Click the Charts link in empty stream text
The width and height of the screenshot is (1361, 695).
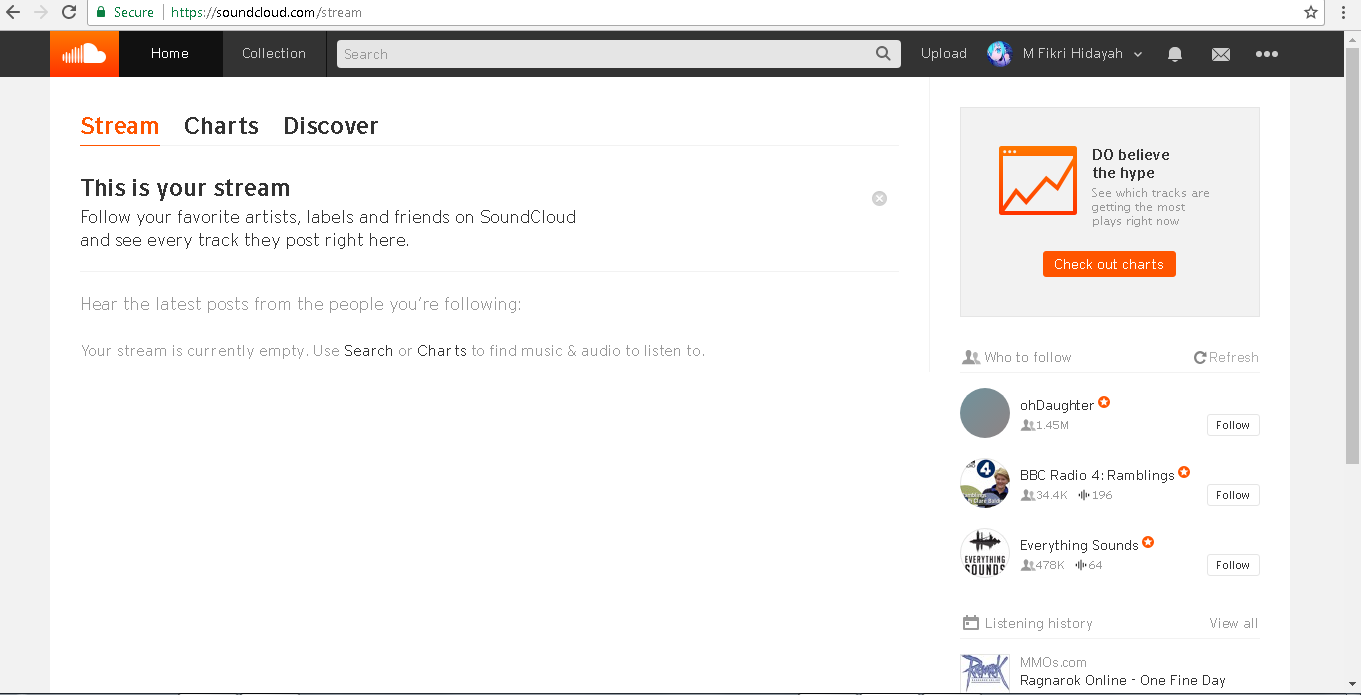[442, 351]
